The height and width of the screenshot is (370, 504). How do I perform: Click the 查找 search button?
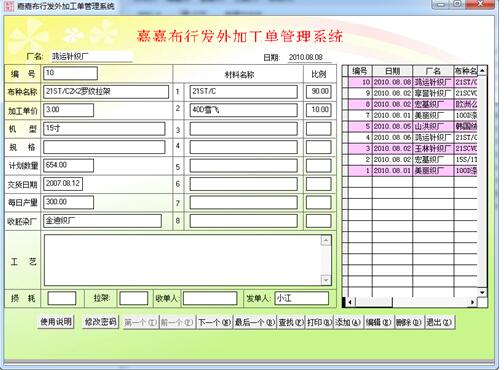(291, 322)
